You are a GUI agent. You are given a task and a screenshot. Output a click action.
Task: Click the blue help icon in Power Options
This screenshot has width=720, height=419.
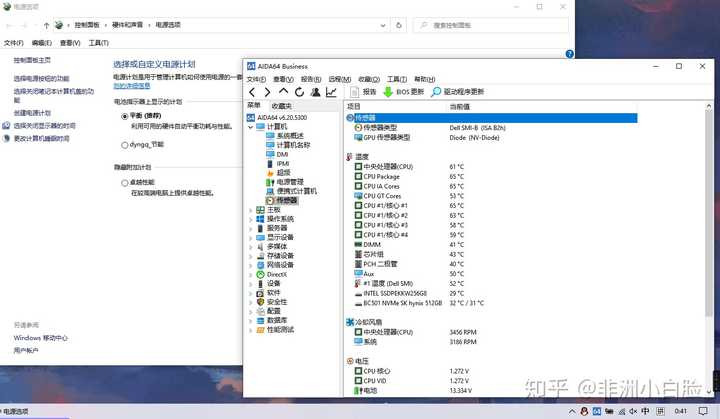(569, 54)
